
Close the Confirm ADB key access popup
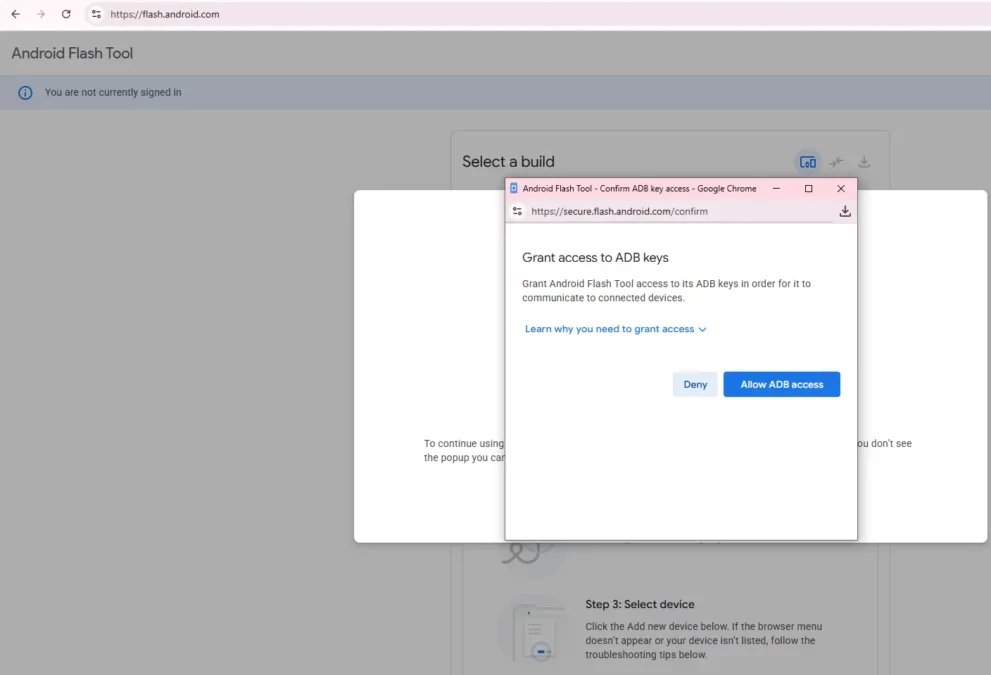tap(840, 188)
